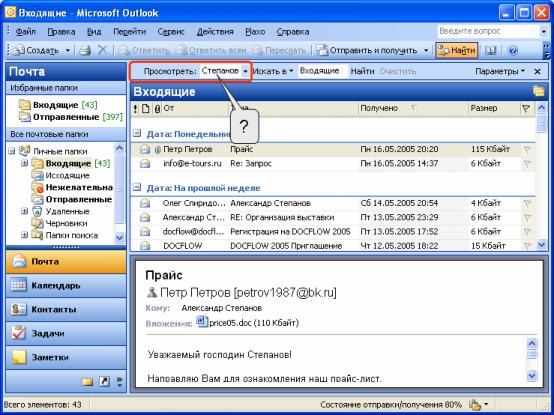Collapse the Дата: На прошлой неделе group
Viewport: 554px width, 415px height.
137,187
